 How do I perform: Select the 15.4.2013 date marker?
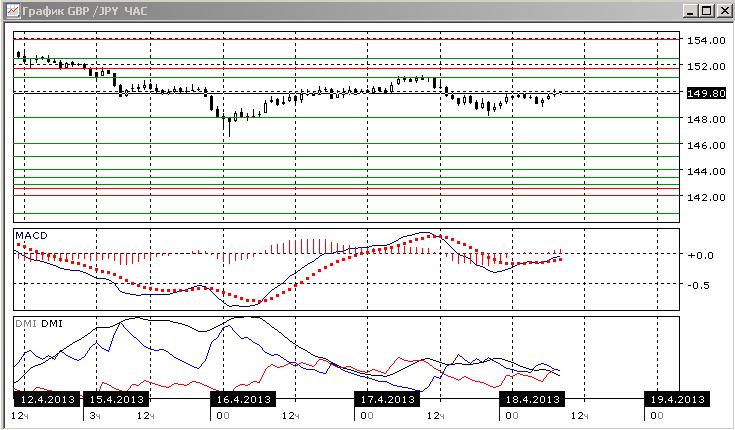pos(116,399)
